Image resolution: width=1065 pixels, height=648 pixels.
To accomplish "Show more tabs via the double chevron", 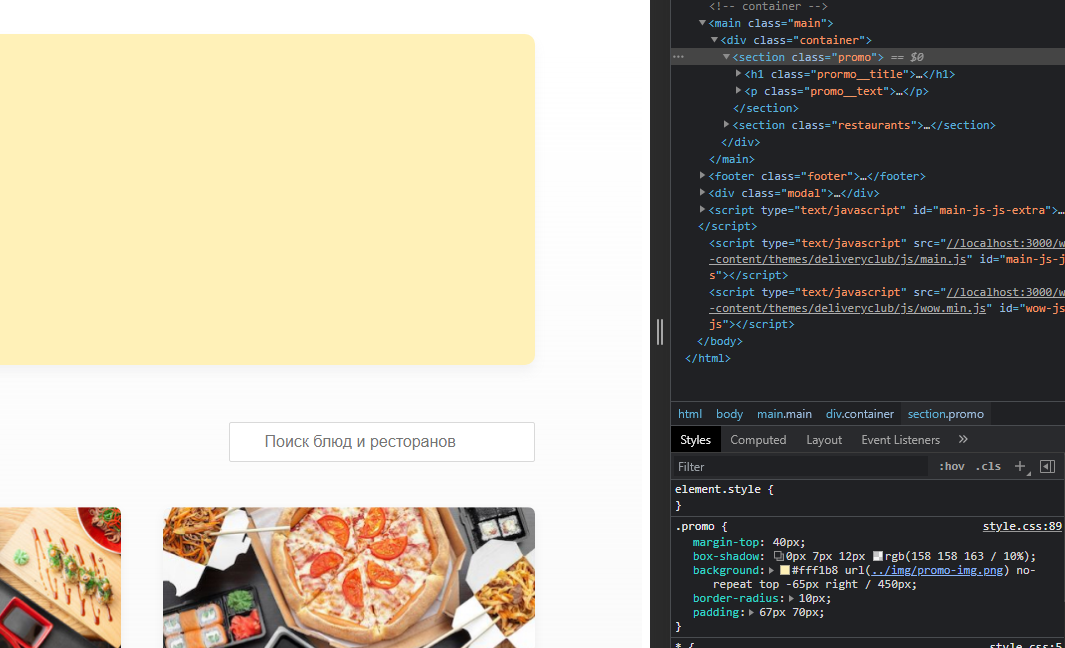I will point(963,439).
